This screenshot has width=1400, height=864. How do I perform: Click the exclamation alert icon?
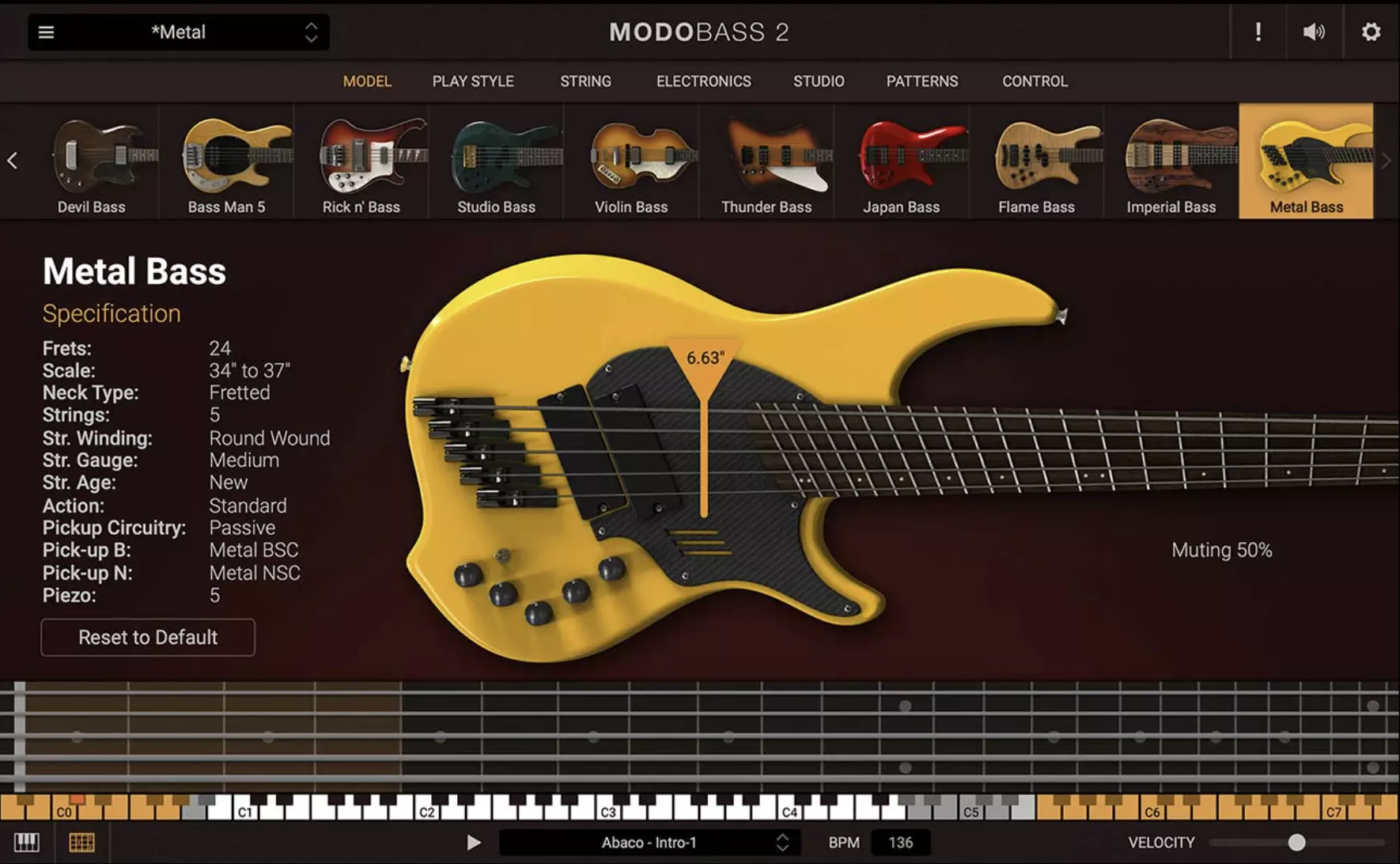[x=1258, y=32]
